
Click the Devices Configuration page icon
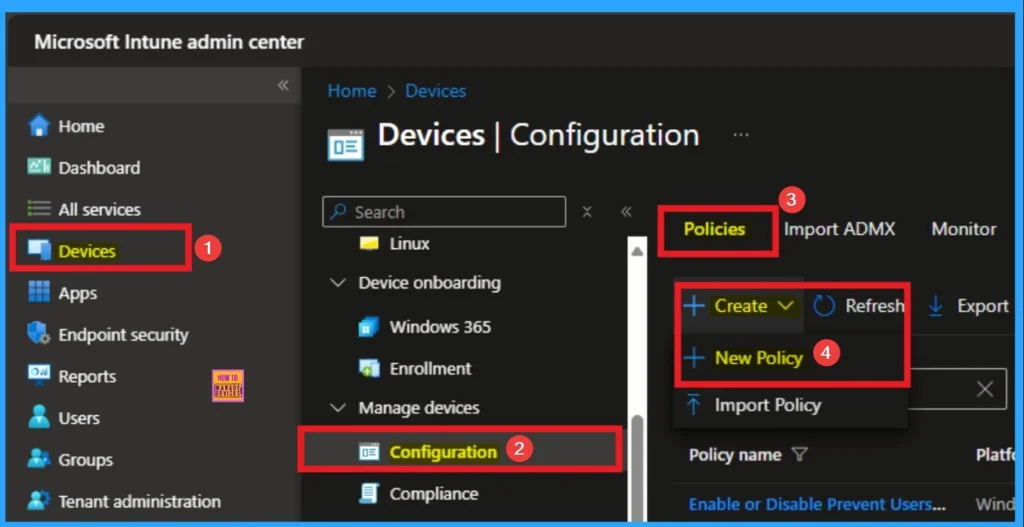pos(345,144)
